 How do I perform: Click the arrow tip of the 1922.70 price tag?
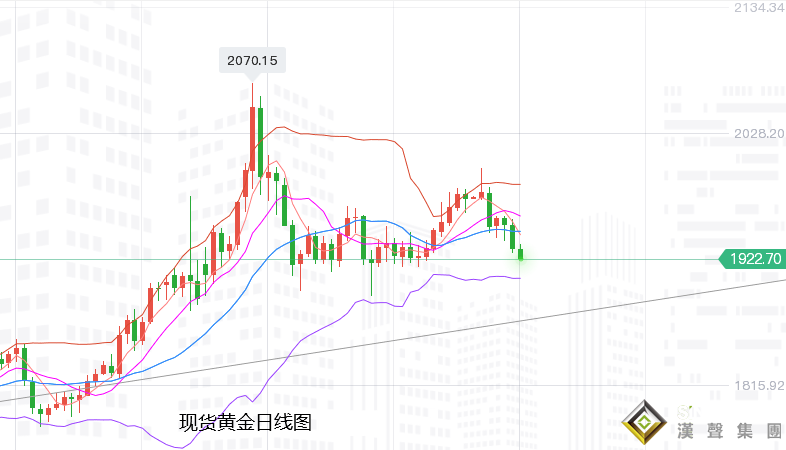point(723,259)
